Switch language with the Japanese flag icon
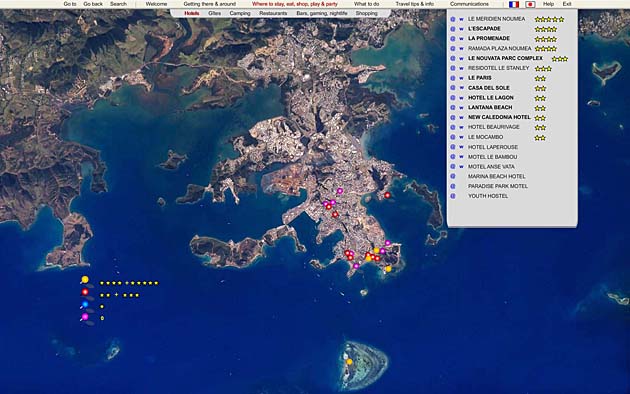 pyautogui.click(x=530, y=4)
